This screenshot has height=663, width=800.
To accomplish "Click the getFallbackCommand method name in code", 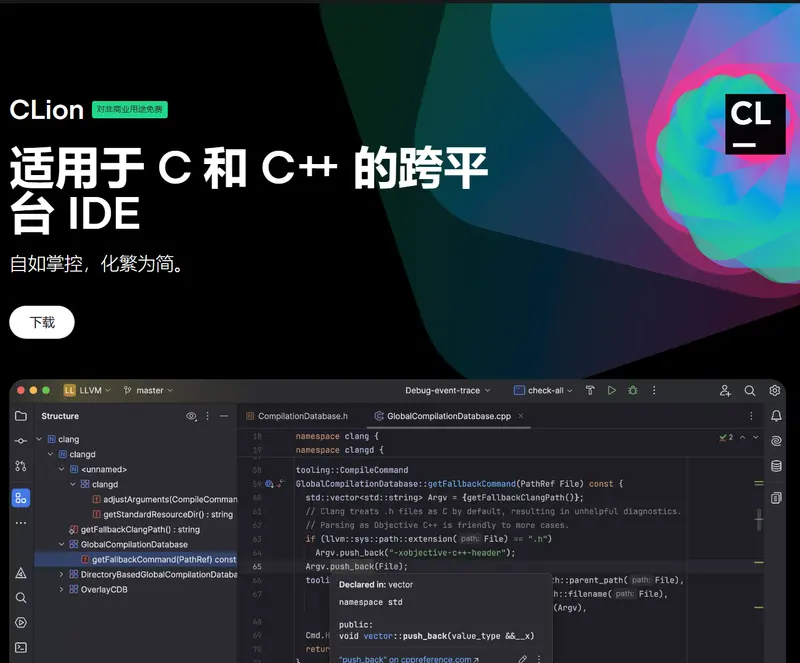I will pos(471,483).
